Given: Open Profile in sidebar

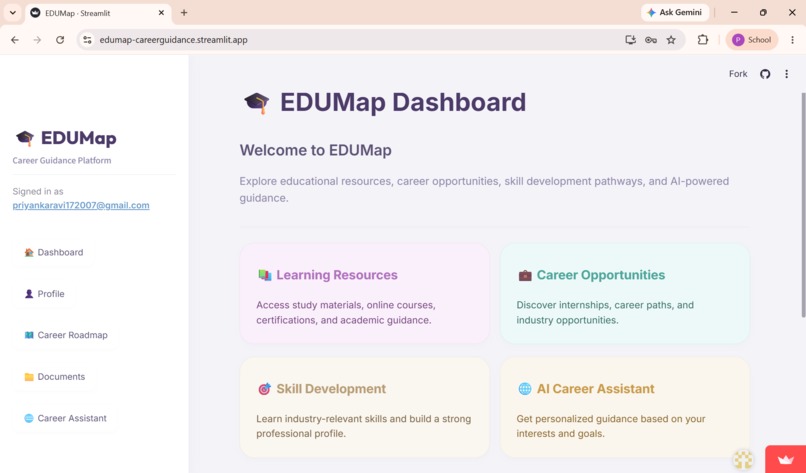Looking at the screenshot, I should click(44, 294).
